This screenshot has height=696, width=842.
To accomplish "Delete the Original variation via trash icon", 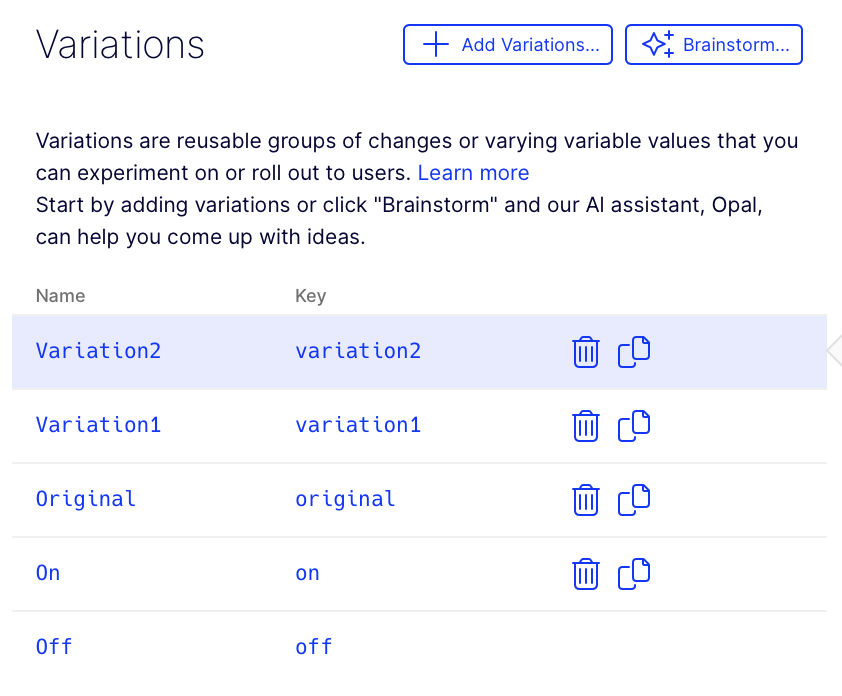I will [x=585, y=500].
